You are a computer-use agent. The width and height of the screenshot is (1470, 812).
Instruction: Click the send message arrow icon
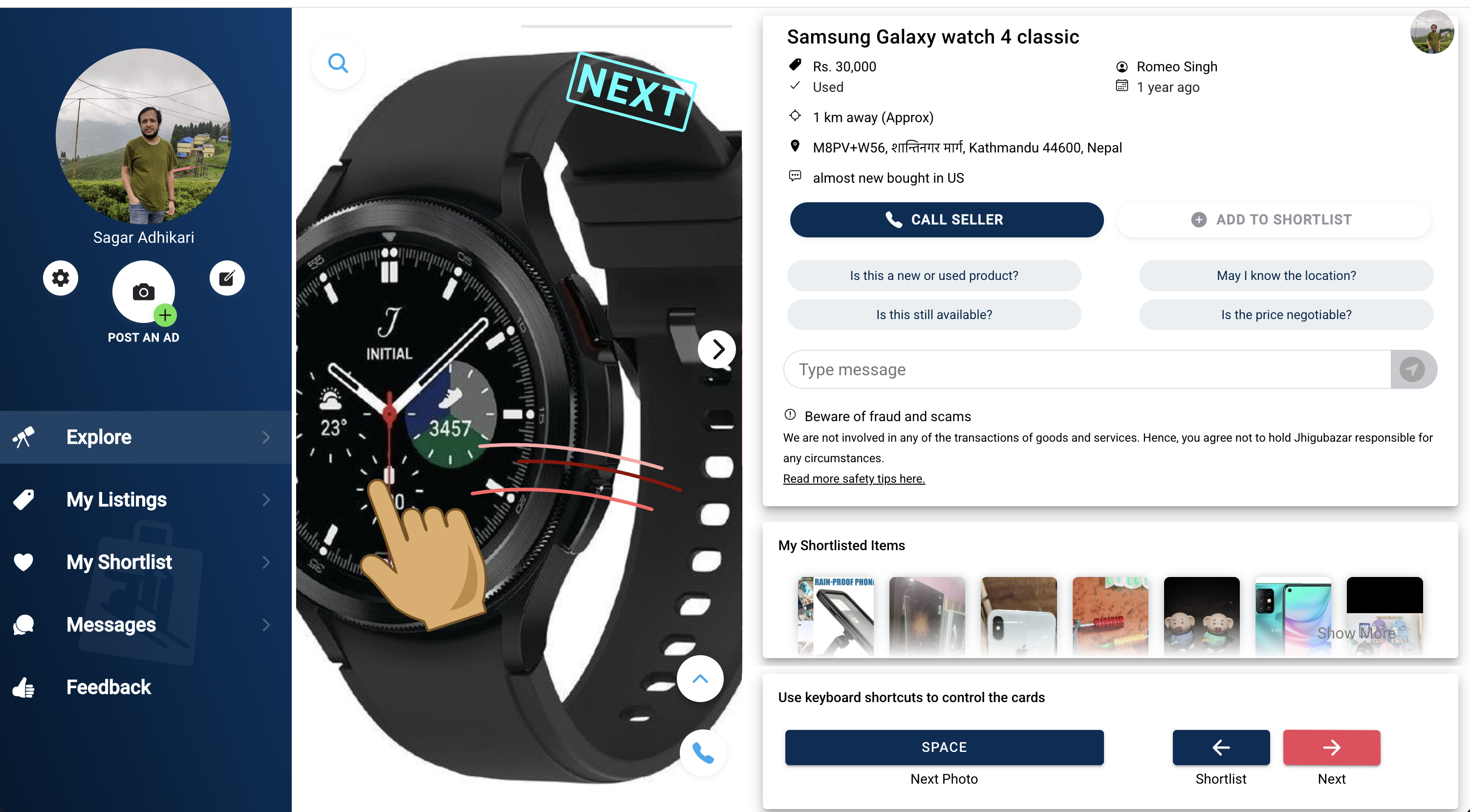[1413, 369]
